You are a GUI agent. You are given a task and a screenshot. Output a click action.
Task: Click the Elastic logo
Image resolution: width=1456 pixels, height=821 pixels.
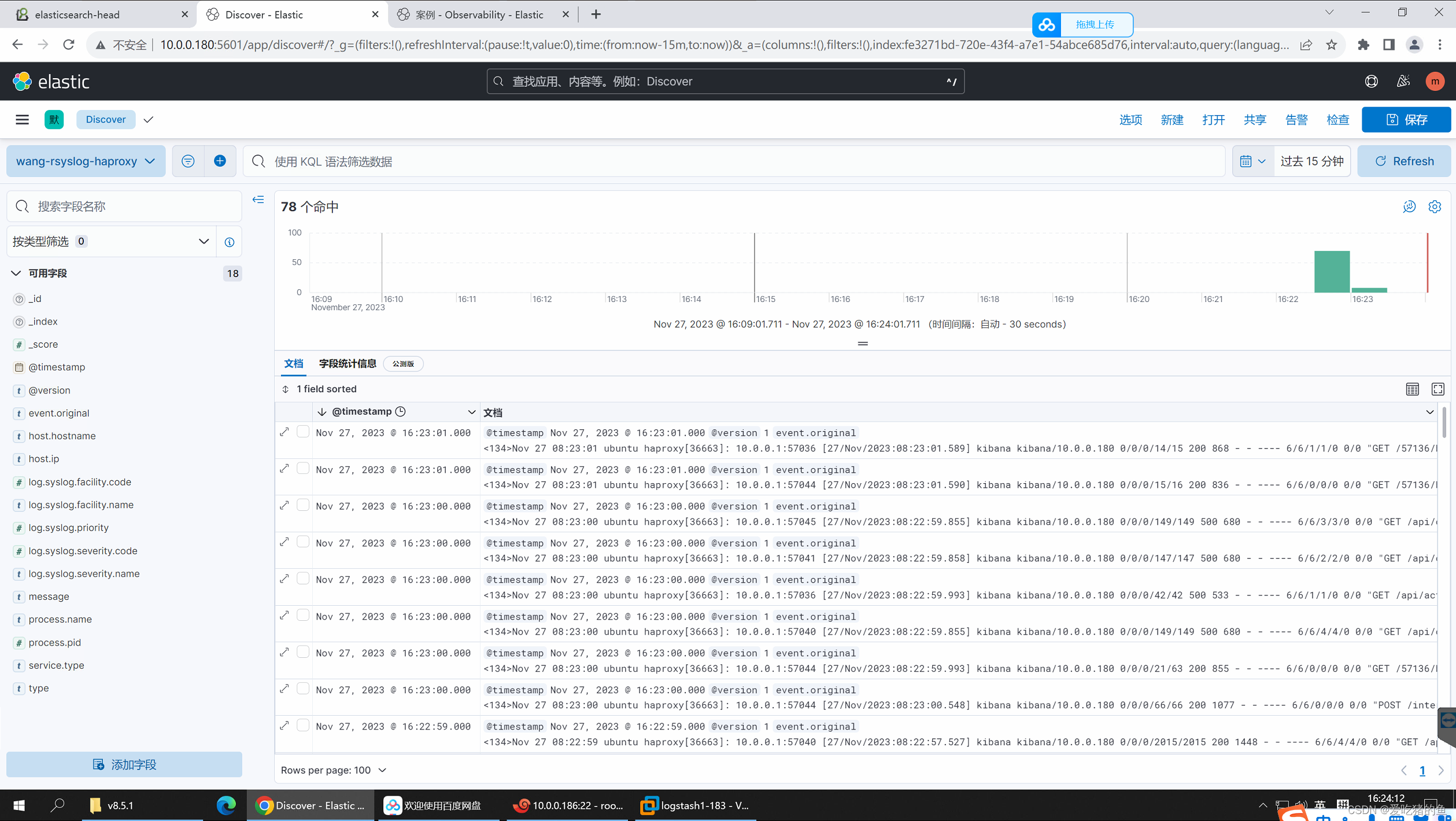[51, 82]
